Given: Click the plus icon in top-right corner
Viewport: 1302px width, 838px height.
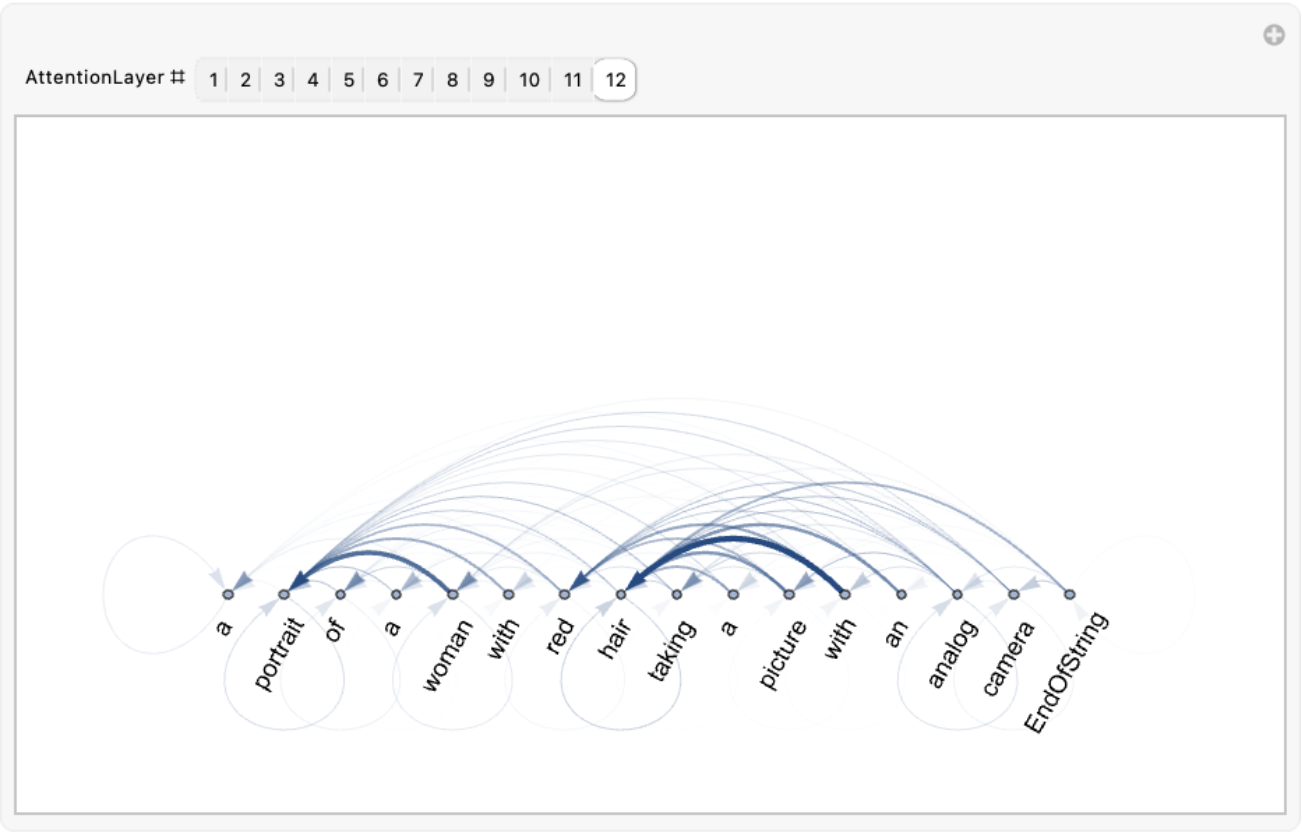Looking at the screenshot, I should [1273, 36].
